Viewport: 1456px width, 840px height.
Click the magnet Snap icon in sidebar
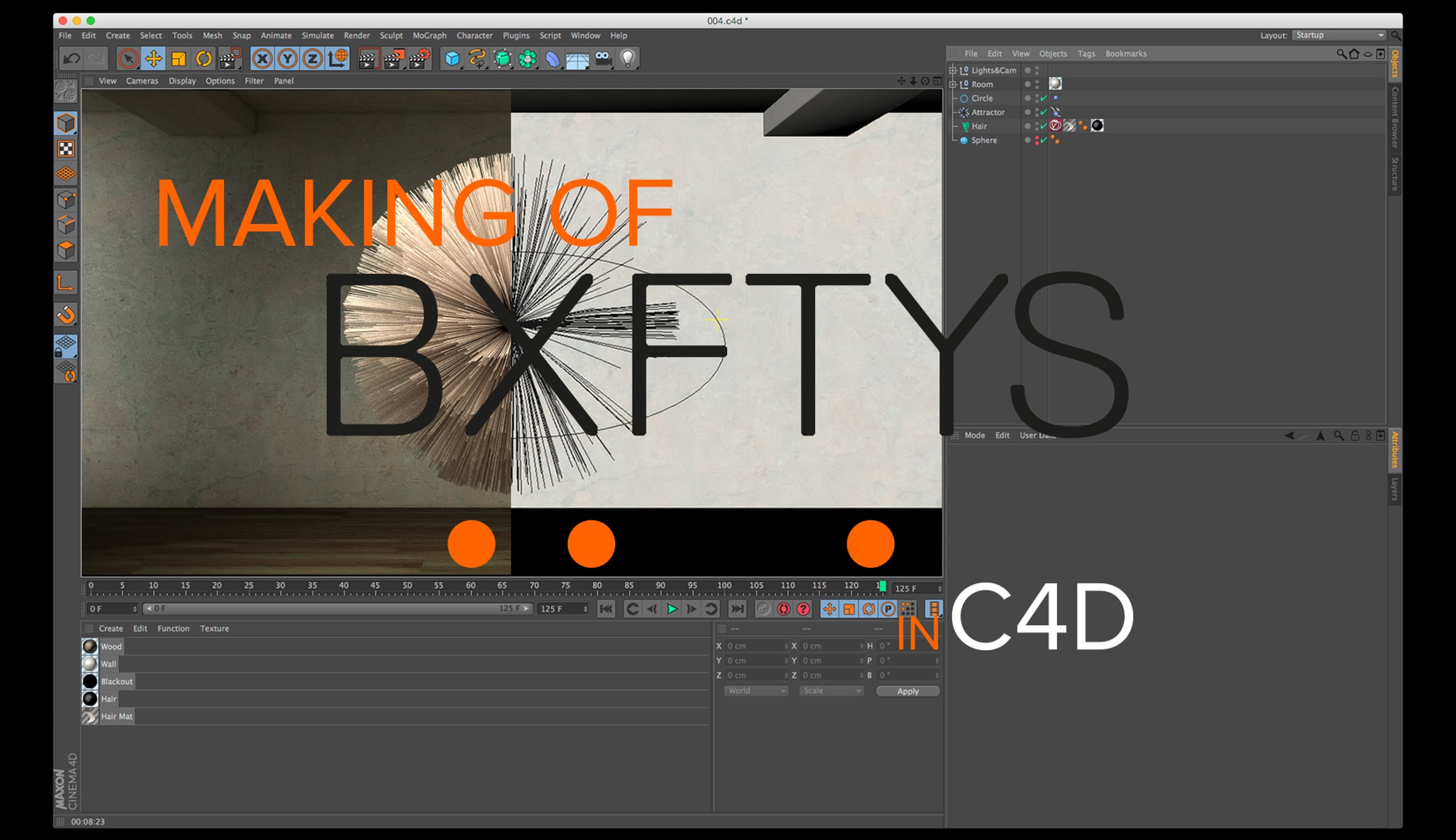point(66,314)
